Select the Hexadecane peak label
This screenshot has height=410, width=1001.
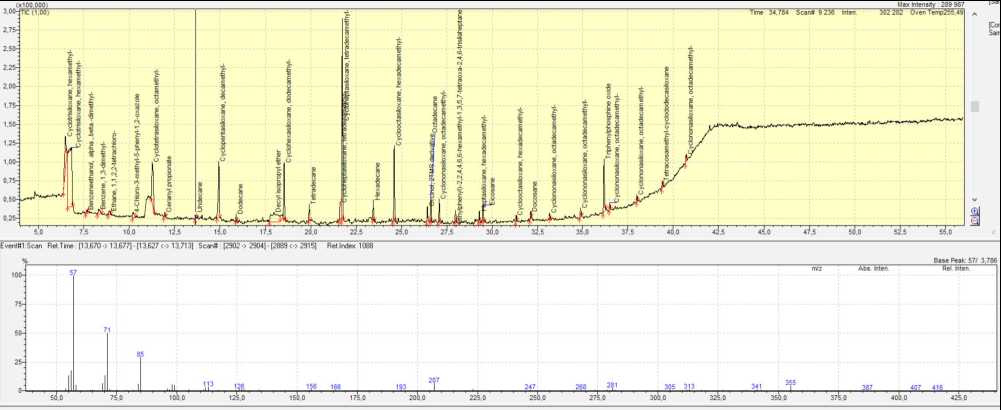tap(377, 179)
